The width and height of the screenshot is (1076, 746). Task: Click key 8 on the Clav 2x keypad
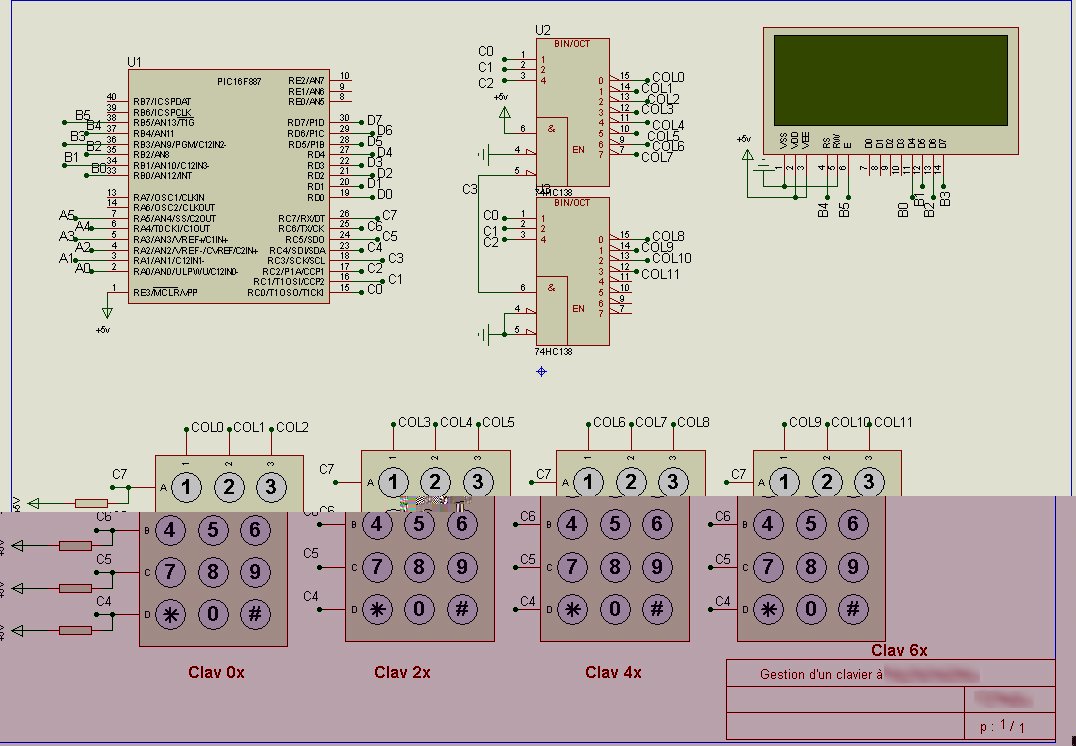(x=419, y=567)
